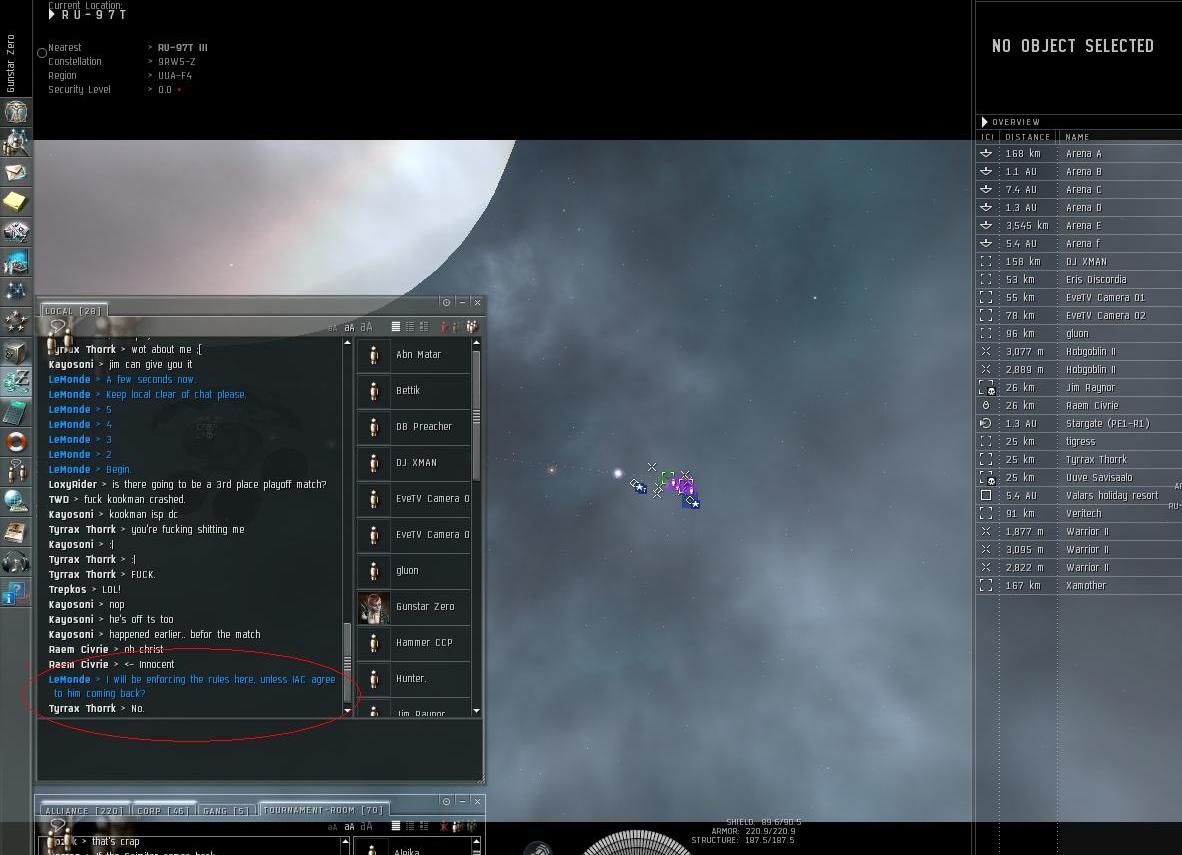Open the globe Map icon
The height and width of the screenshot is (855, 1182).
[x=16, y=501]
